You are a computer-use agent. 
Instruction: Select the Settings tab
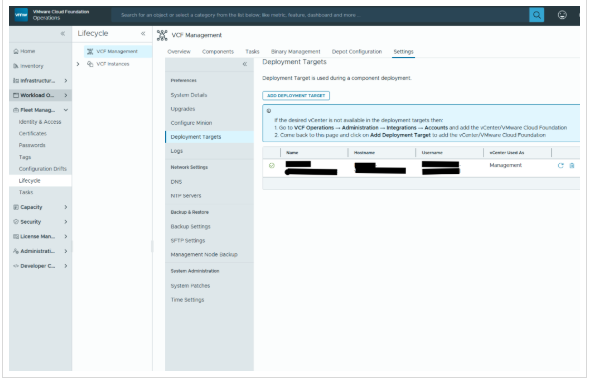point(403,52)
